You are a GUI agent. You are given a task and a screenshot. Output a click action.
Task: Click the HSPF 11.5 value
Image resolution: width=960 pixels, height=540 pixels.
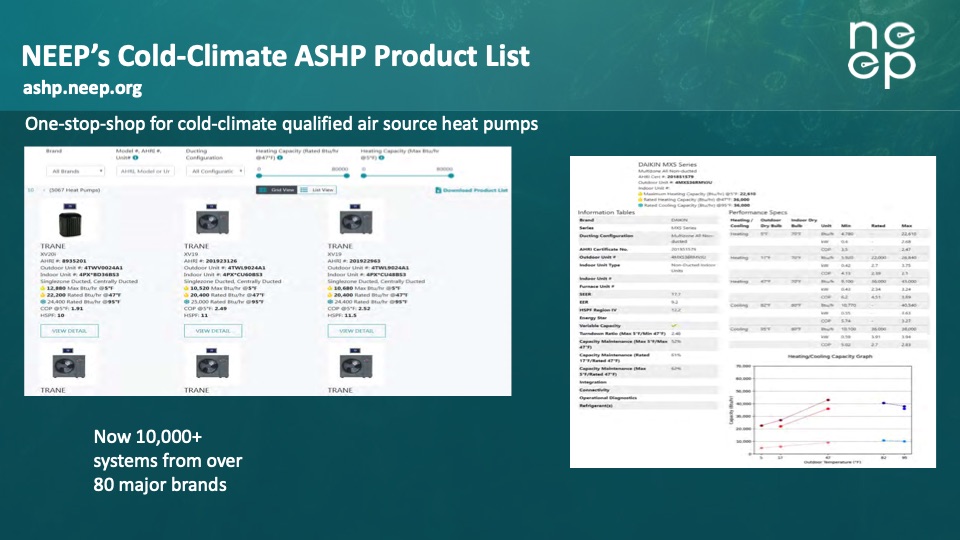pyautogui.click(x=350, y=315)
